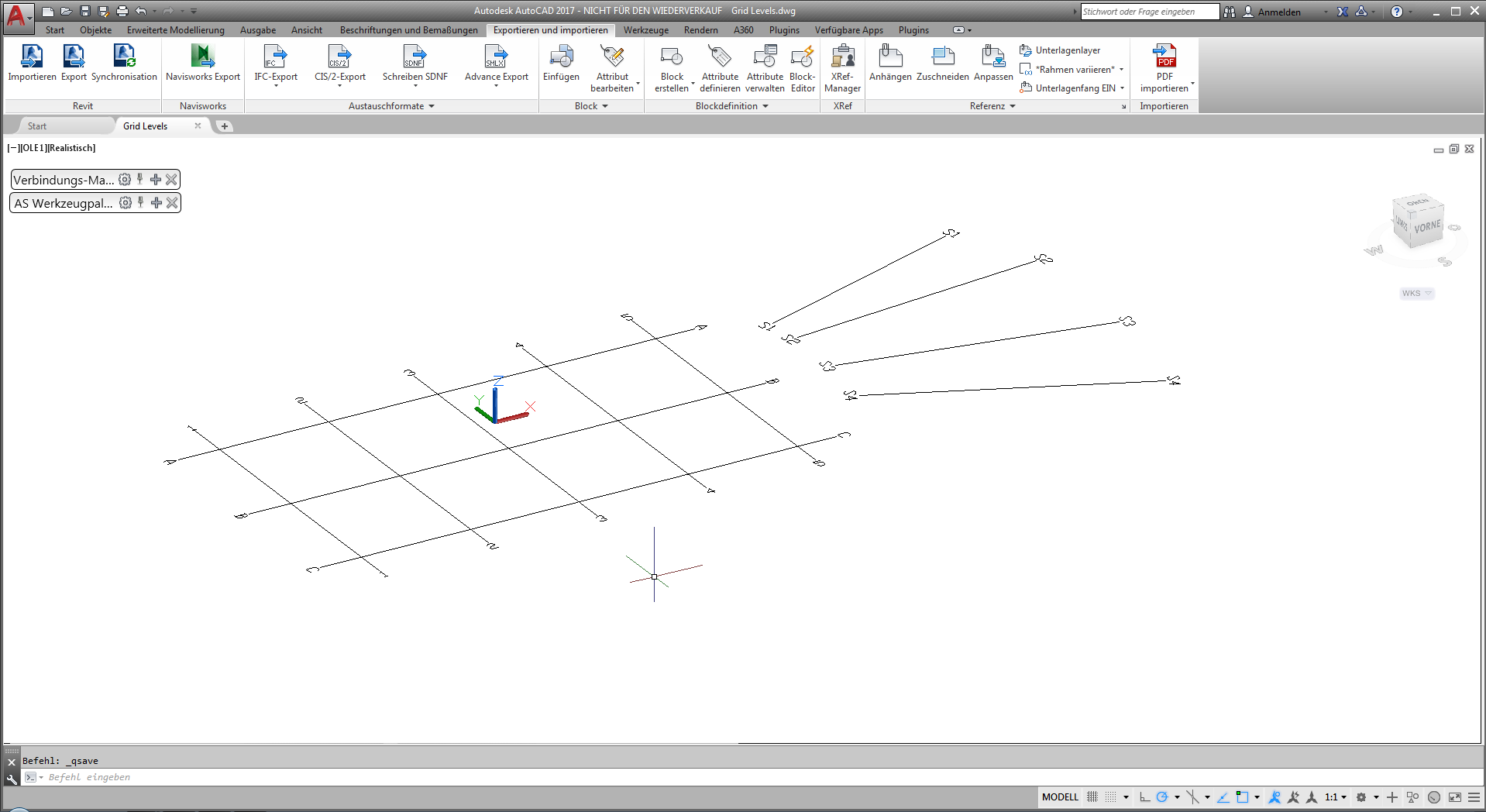The height and width of the screenshot is (812, 1486).
Task: Expand the Blockdefinition panel
Action: (x=732, y=106)
